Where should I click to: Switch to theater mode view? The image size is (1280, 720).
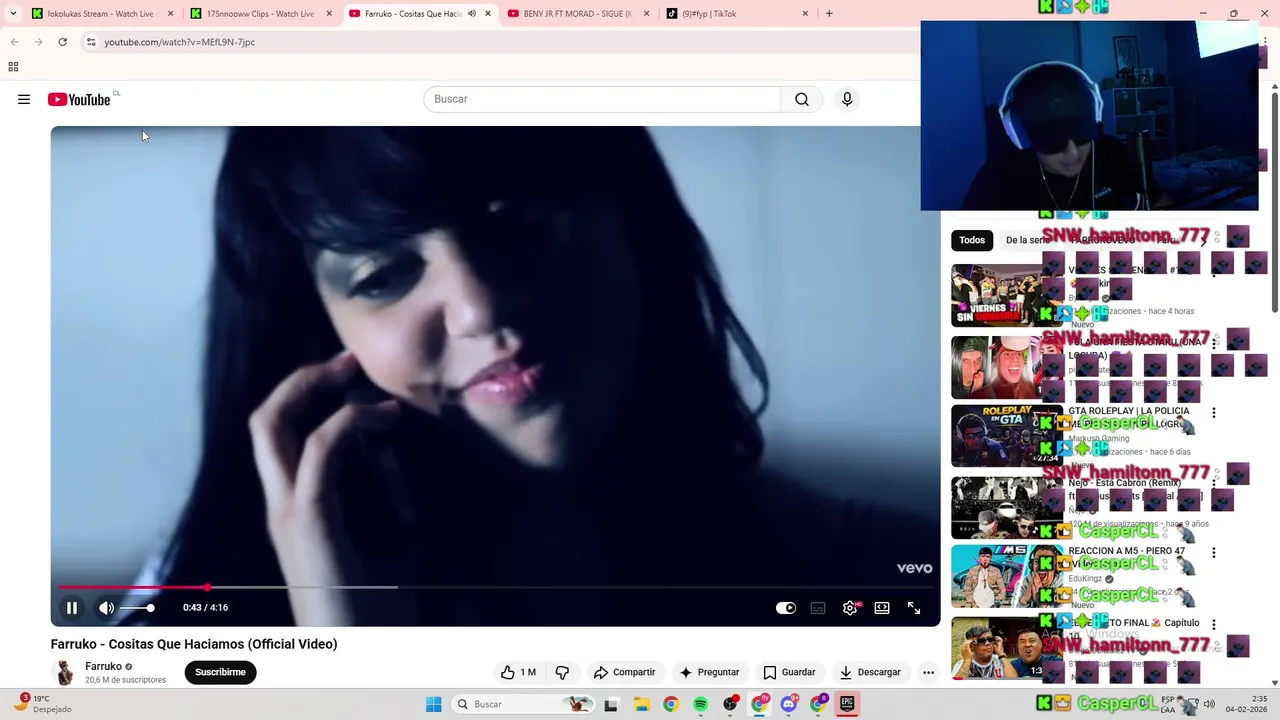882,607
